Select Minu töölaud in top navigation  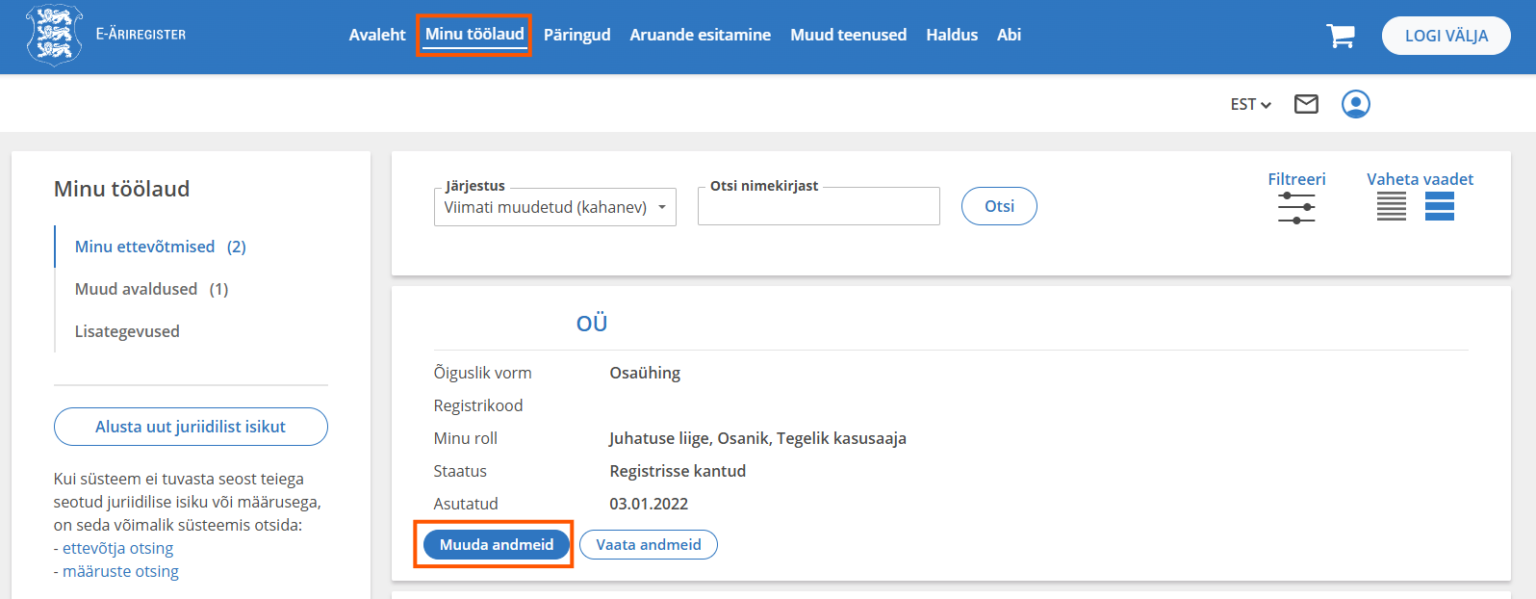[474, 35]
